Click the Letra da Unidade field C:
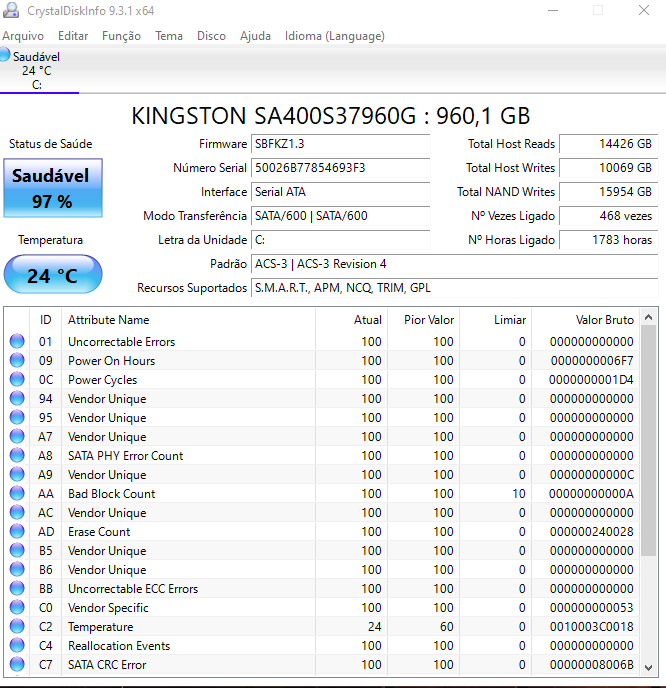This screenshot has width=666, height=688. point(340,240)
